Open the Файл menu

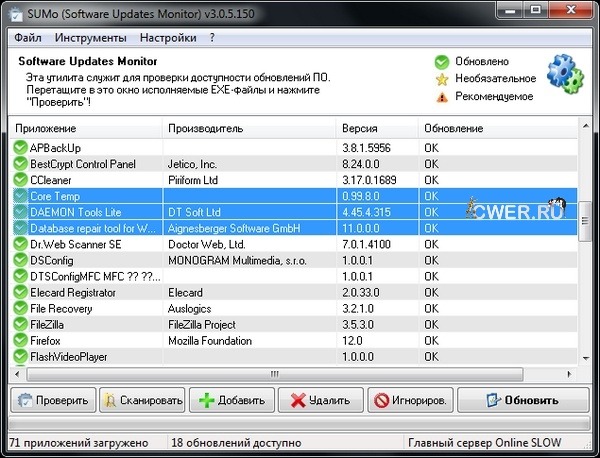tap(28, 38)
